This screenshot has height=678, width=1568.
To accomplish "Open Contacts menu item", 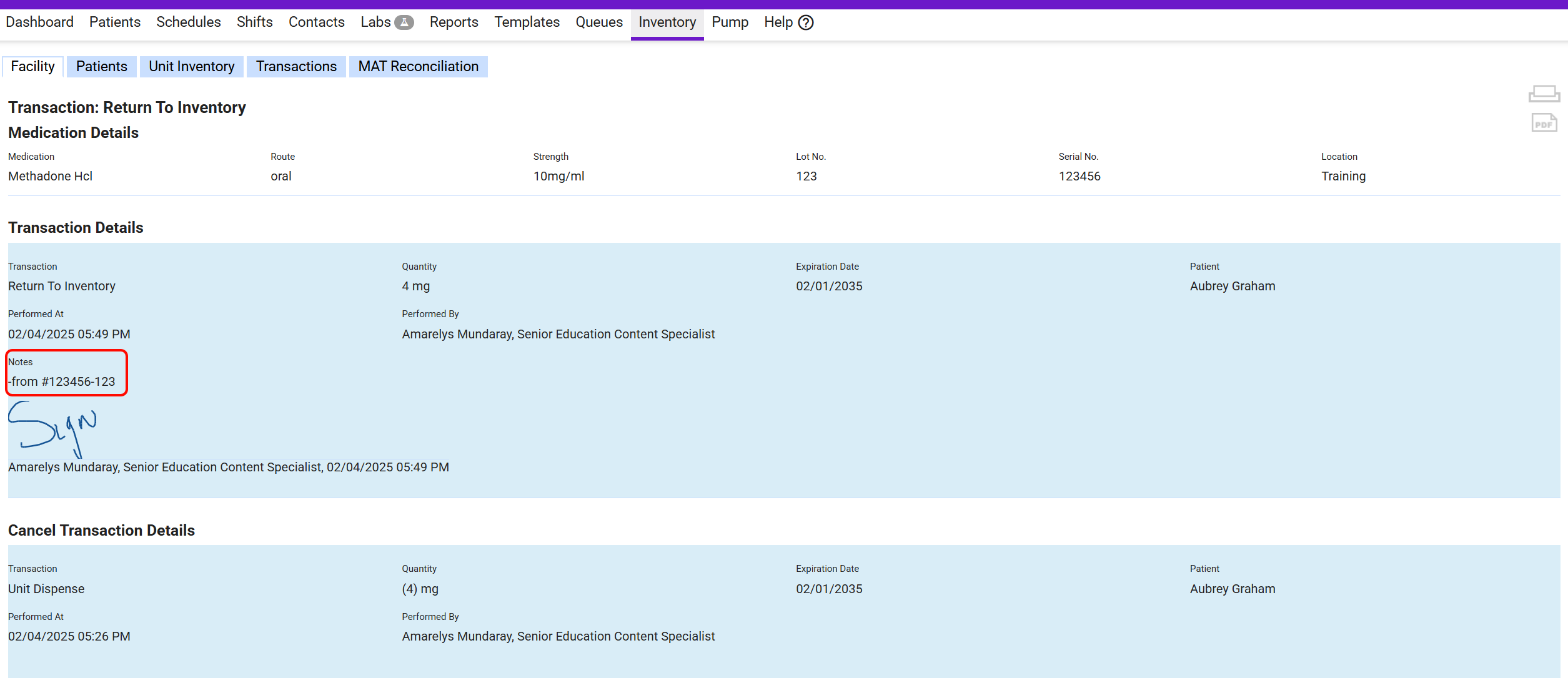I will click(316, 22).
